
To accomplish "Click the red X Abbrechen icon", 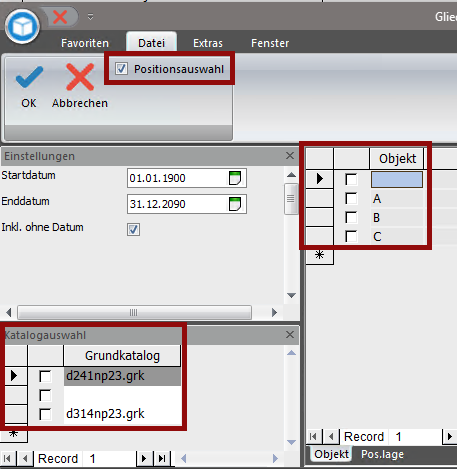I will point(80,77).
